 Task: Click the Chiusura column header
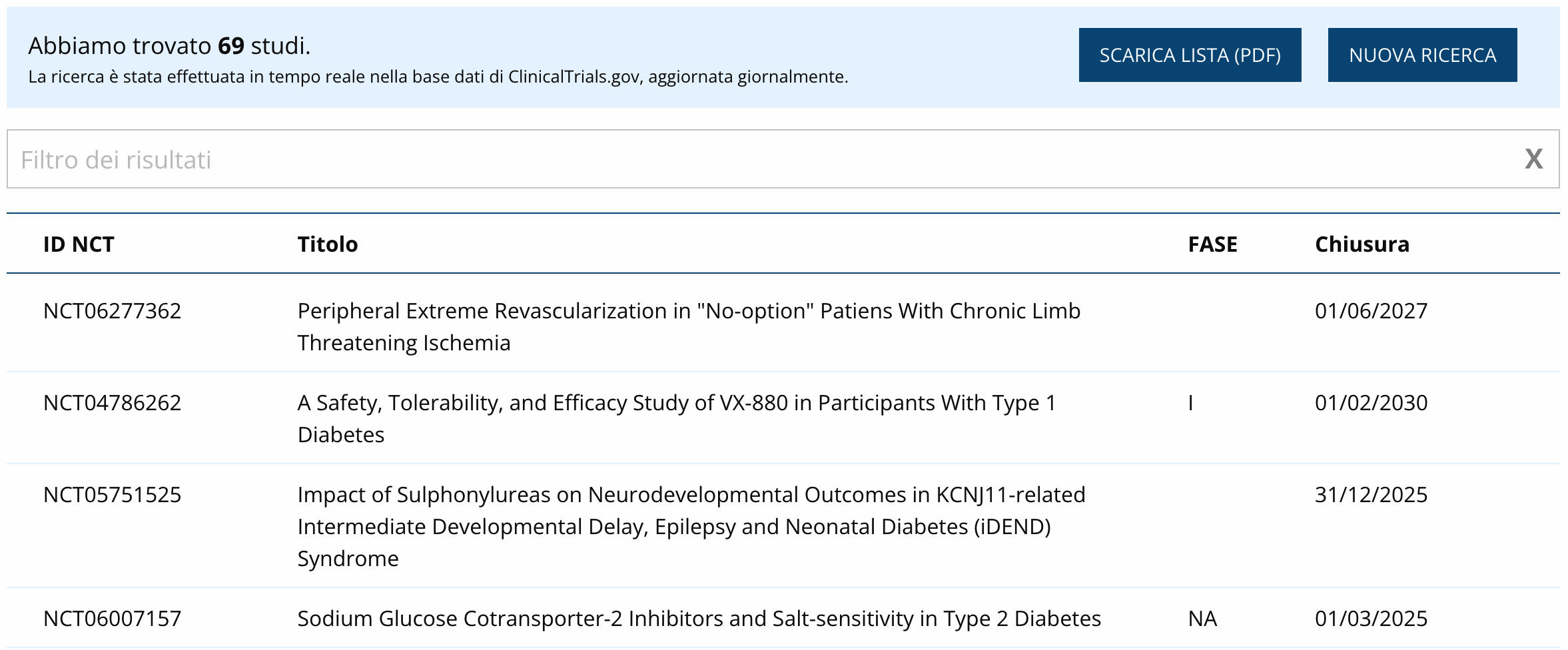1362,244
